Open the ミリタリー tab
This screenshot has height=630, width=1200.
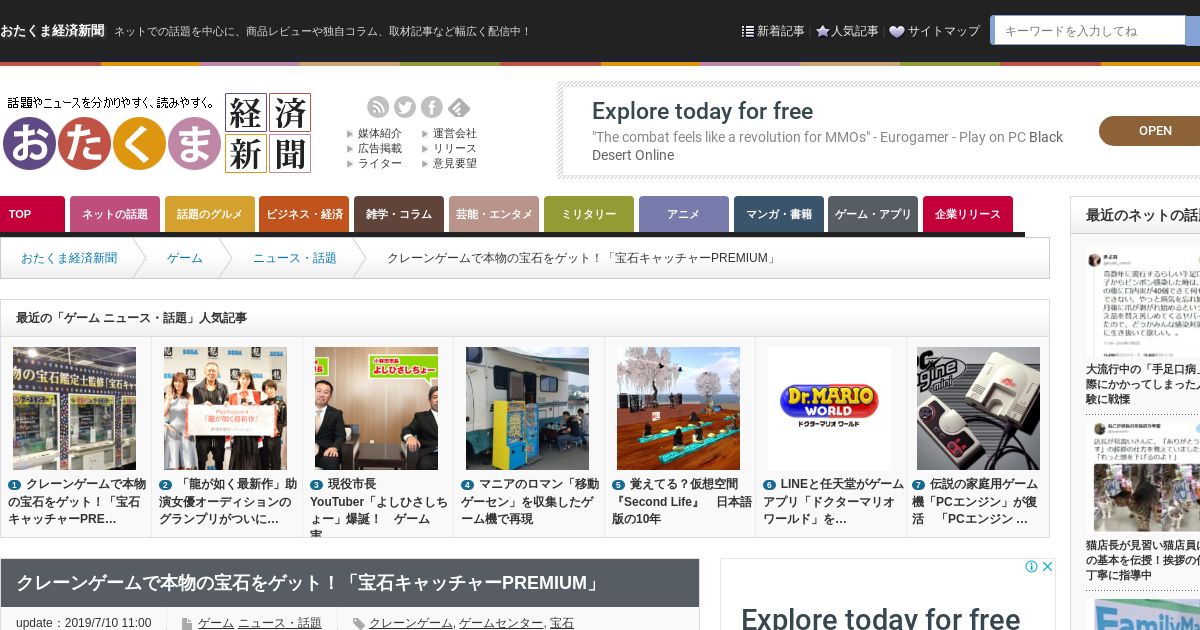(x=589, y=214)
